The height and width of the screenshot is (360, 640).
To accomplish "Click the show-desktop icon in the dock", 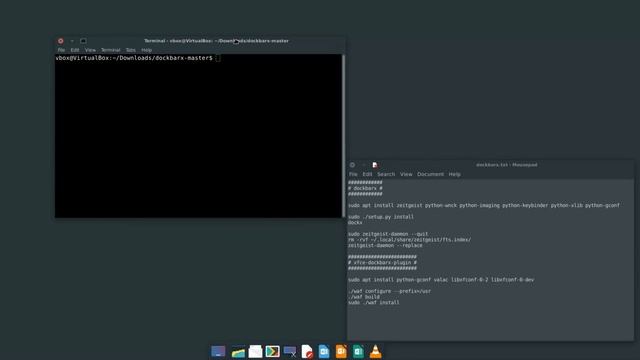I will pos(218,351).
